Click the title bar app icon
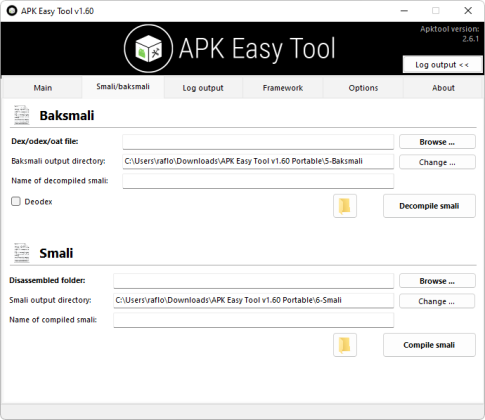The image size is (485, 420). coord(12,11)
